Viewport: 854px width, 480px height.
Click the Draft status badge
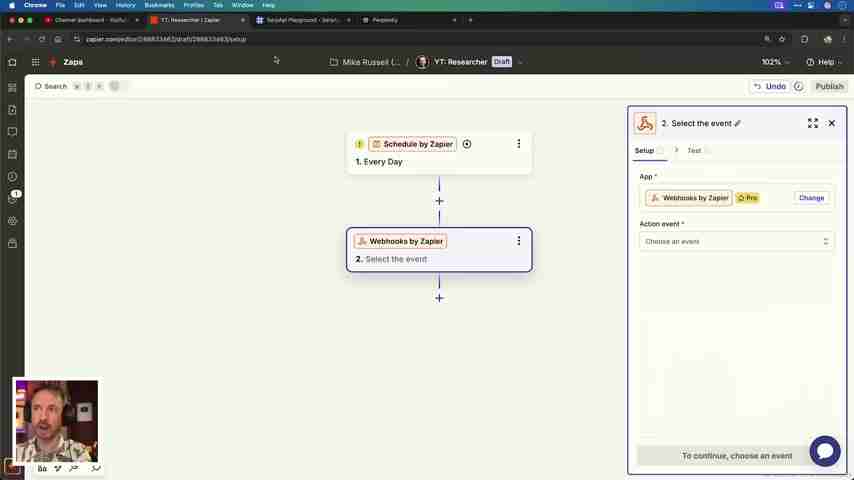[502, 62]
